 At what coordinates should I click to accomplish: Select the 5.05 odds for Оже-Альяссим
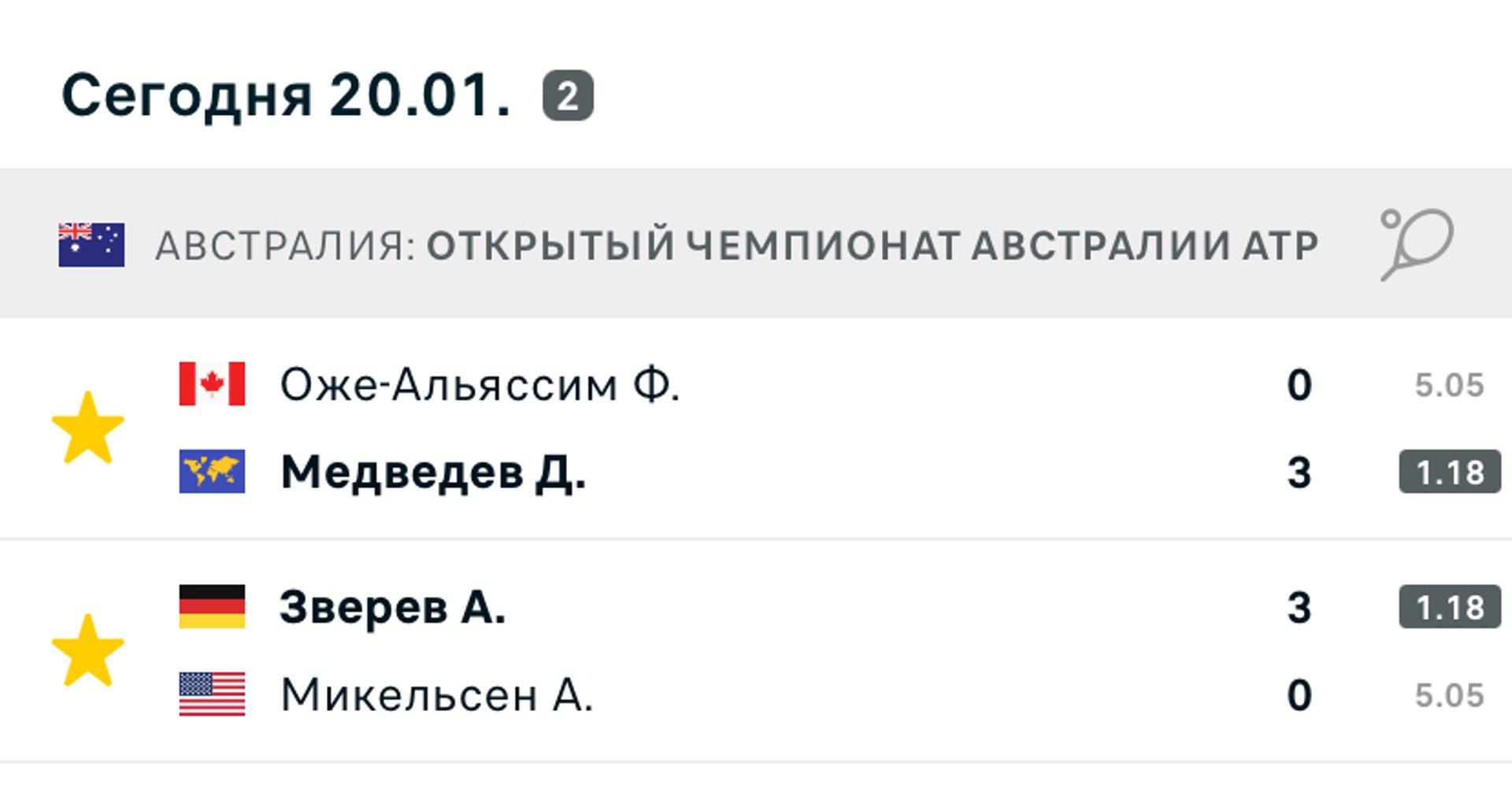(1449, 385)
